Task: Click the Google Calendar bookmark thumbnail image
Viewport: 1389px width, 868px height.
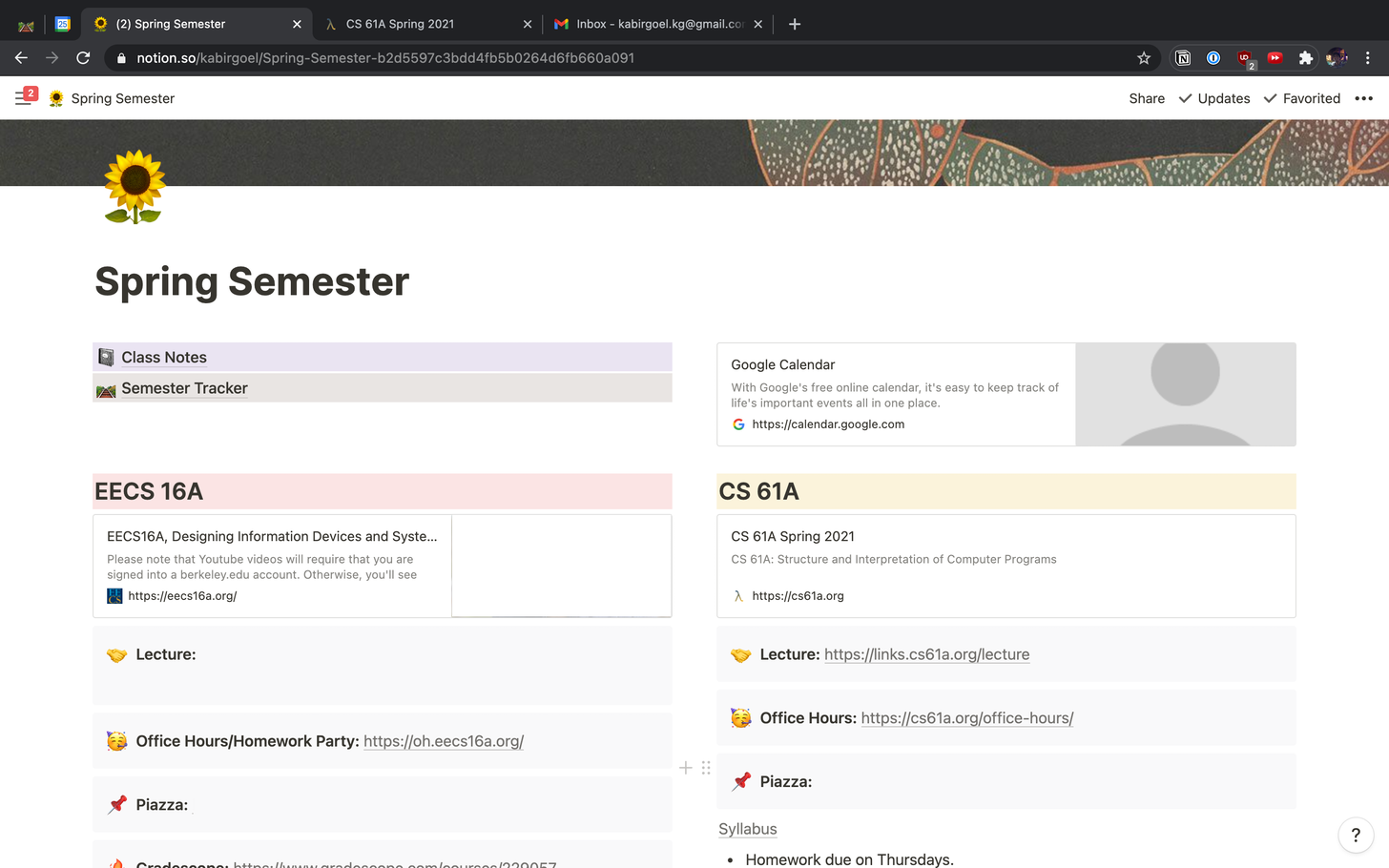Action: (x=1185, y=394)
